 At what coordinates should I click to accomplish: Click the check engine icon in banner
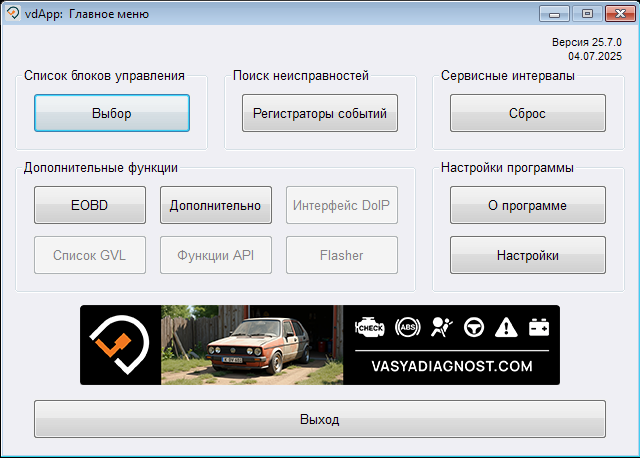click(370, 327)
